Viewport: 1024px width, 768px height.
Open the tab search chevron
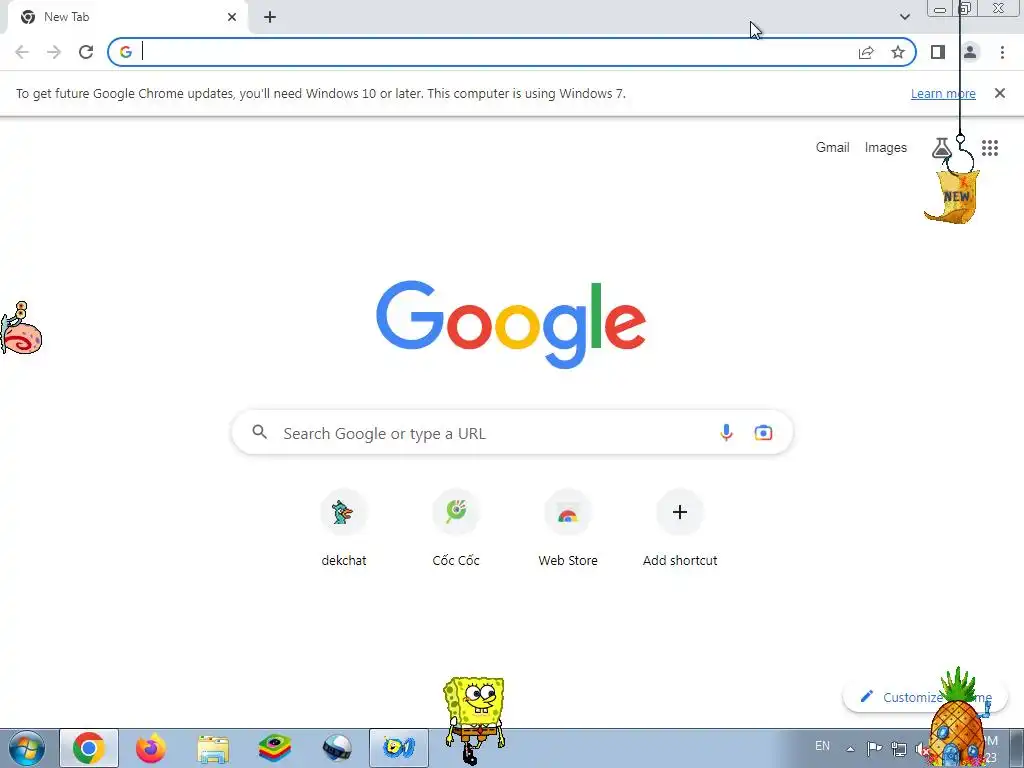pyautogui.click(x=904, y=17)
